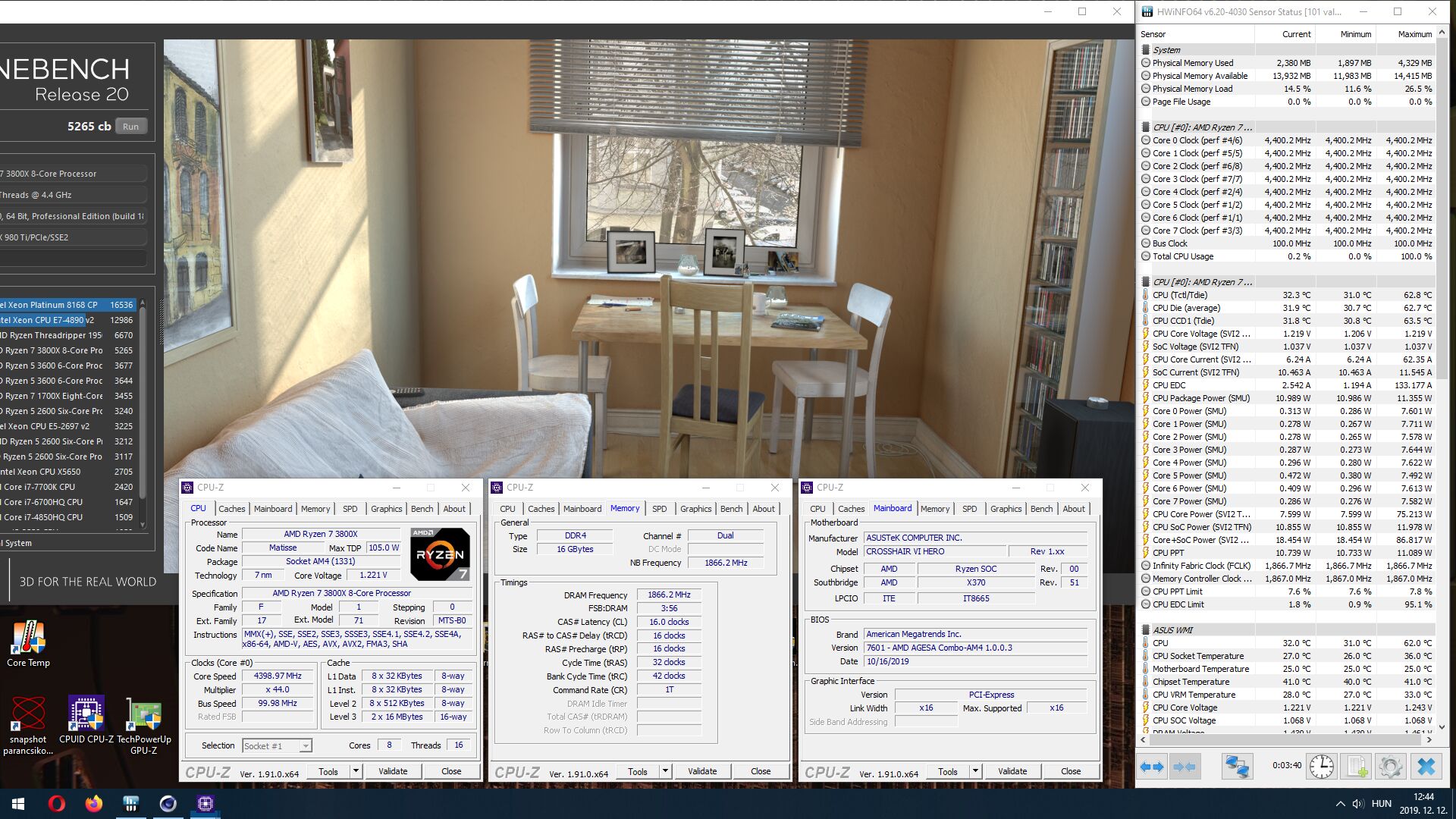Open taskbar clock showing 12:44
The width and height of the screenshot is (1456, 819).
click(x=1423, y=803)
